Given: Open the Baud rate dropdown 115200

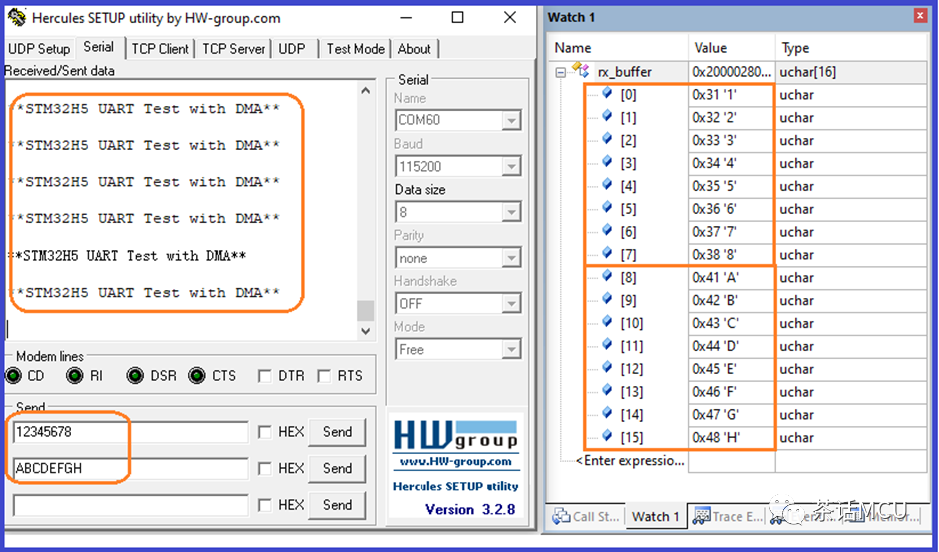Looking at the screenshot, I should [511, 166].
